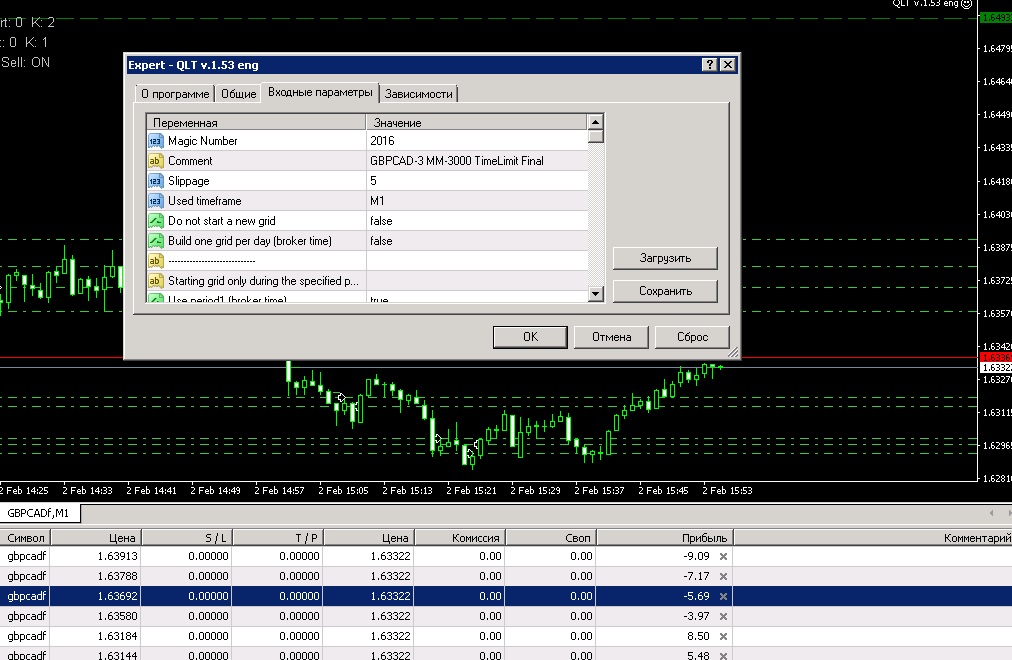This screenshot has width=1012, height=660.
Task: Click the Сохранить button
Action: [x=665, y=291]
